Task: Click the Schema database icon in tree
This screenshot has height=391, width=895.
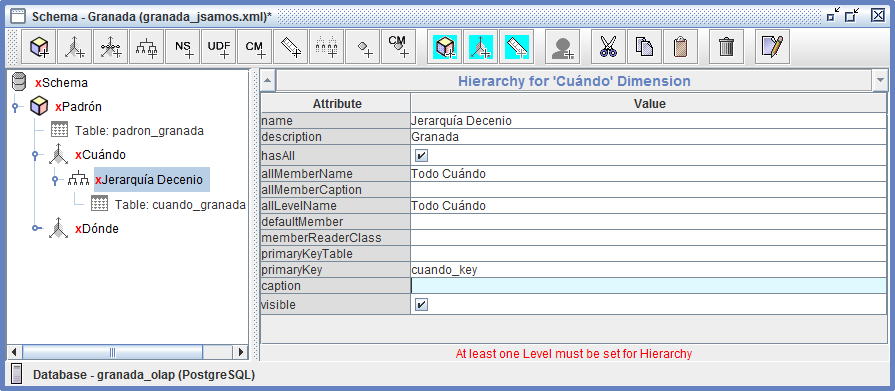Action: click(19, 82)
